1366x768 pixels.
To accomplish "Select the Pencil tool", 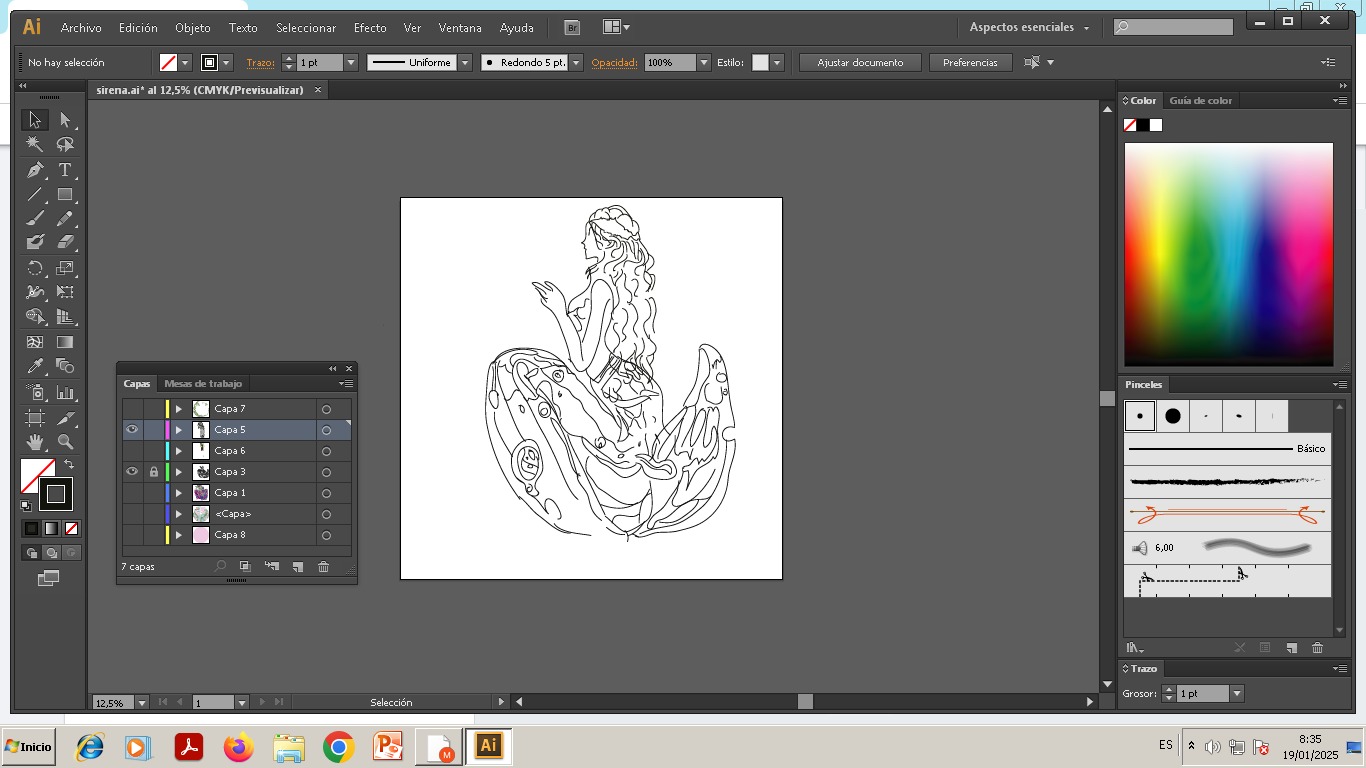I will [65, 218].
